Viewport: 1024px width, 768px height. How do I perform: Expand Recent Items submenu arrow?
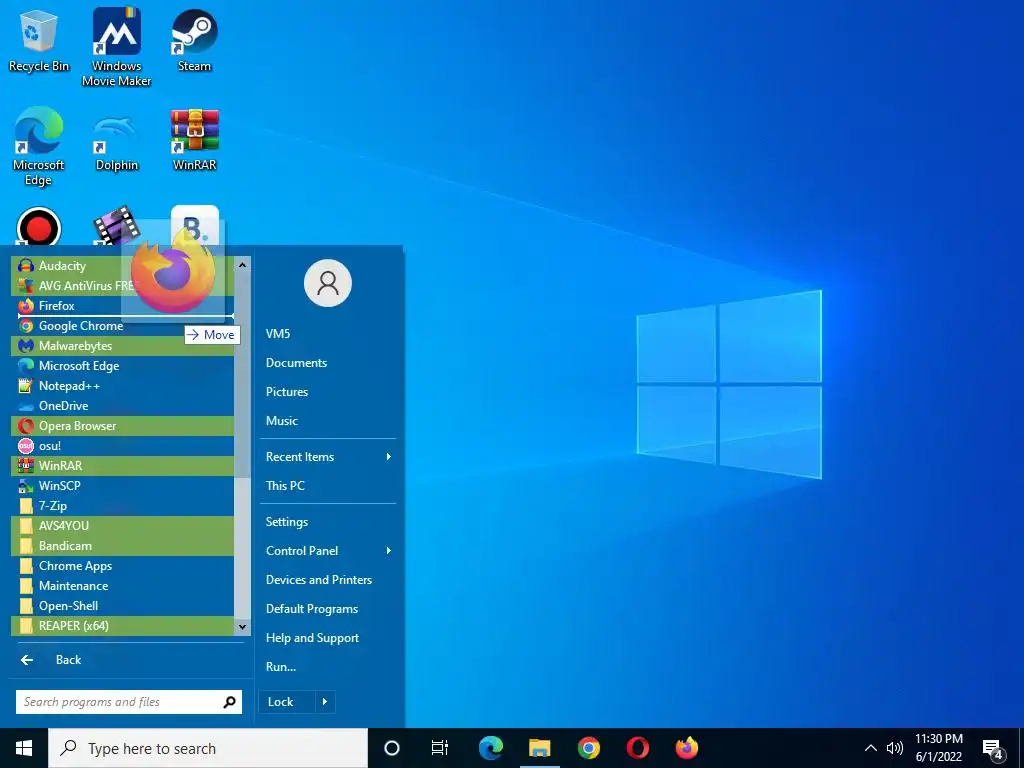click(389, 456)
